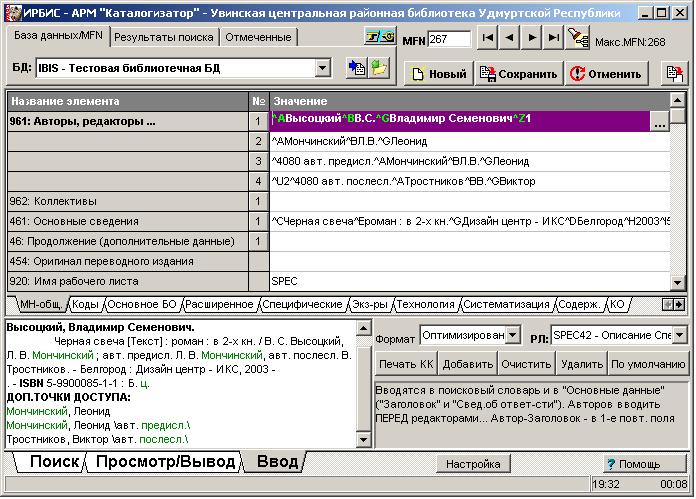Open the КО tab
696x499 pixels.
click(x=617, y=305)
